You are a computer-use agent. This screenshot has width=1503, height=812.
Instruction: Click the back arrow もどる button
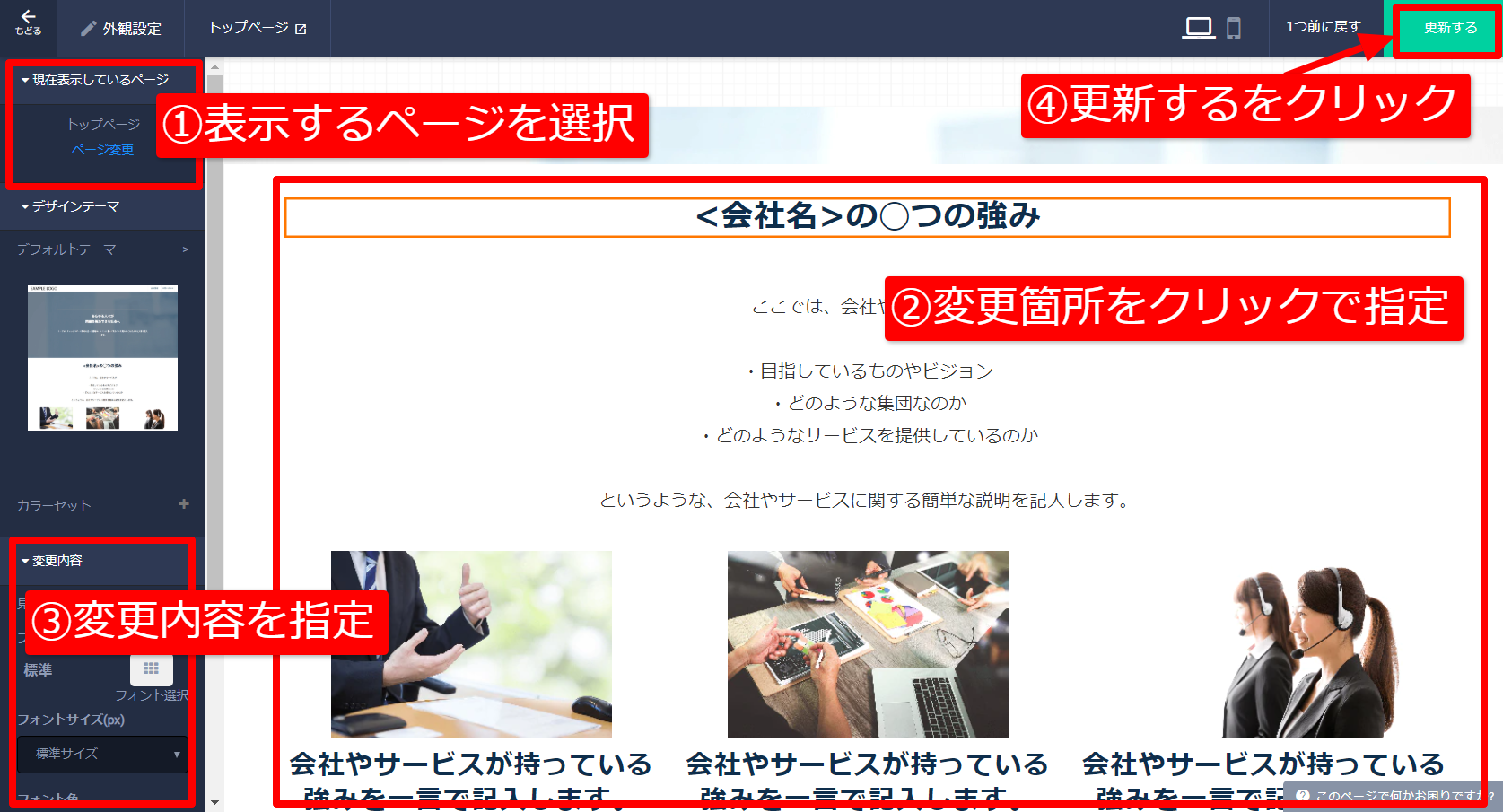click(28, 23)
